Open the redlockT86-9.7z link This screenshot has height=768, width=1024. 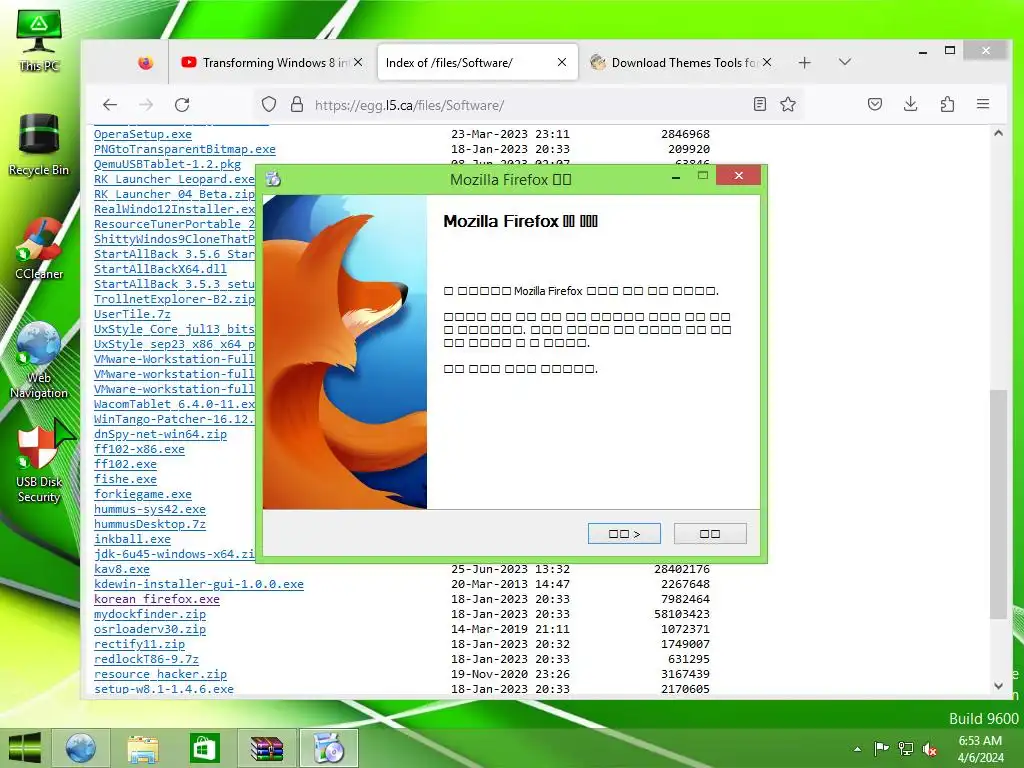click(146, 660)
